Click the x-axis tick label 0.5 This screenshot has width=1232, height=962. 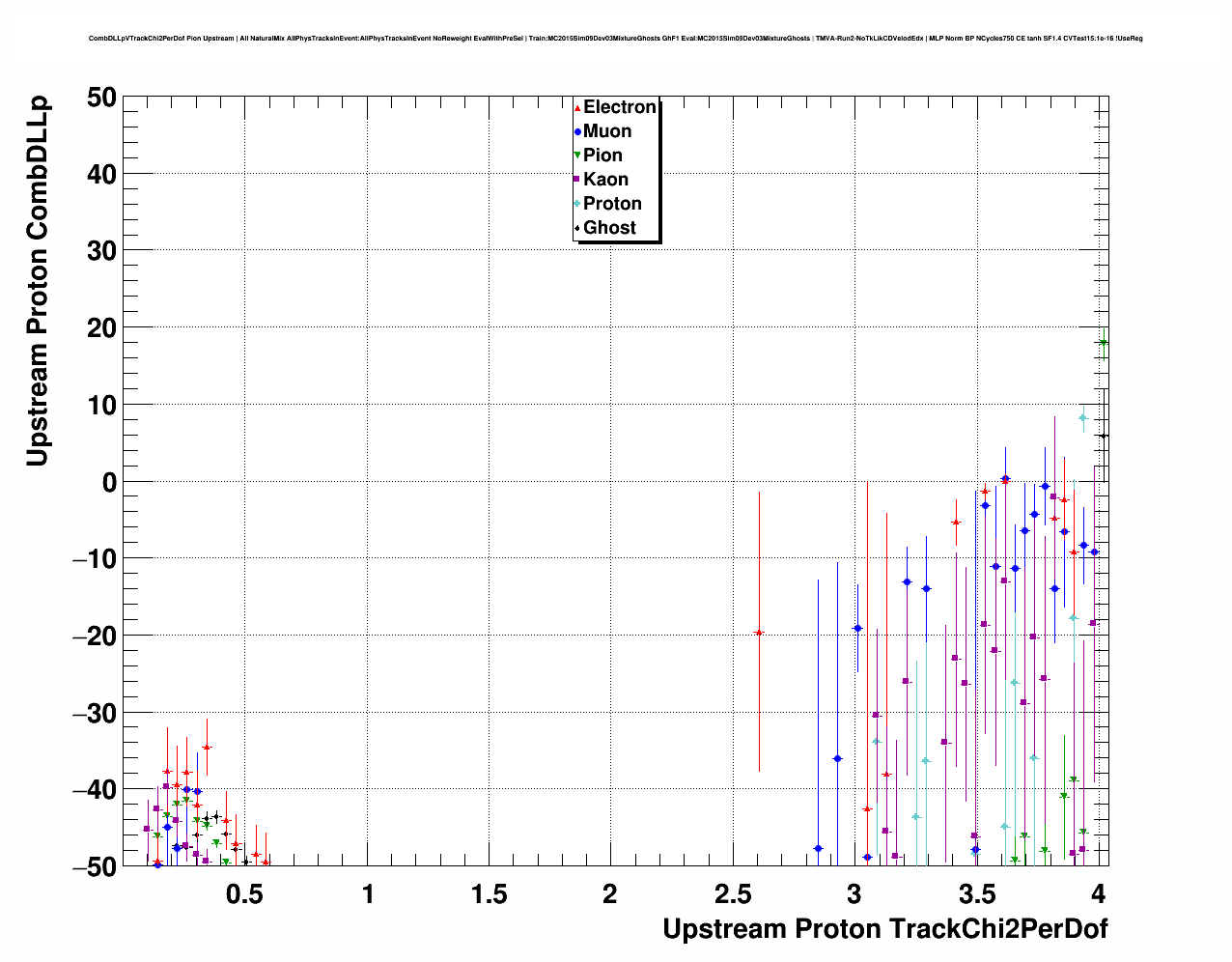click(244, 894)
